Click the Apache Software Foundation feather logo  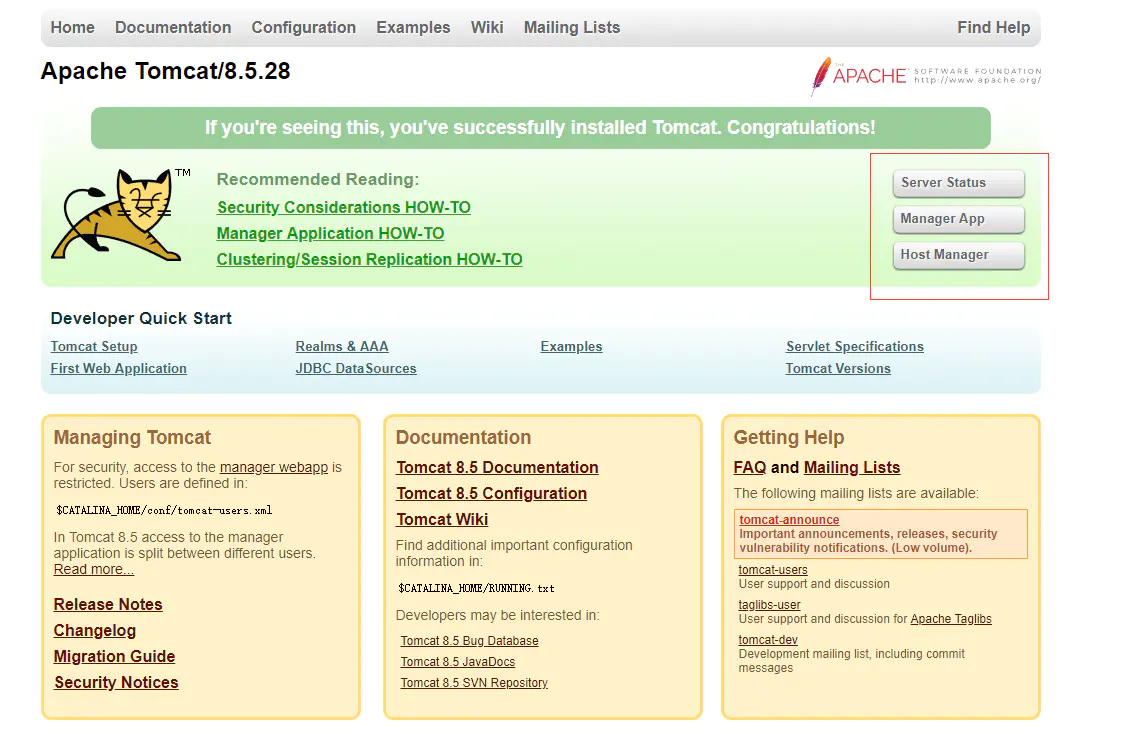[x=926, y=76]
